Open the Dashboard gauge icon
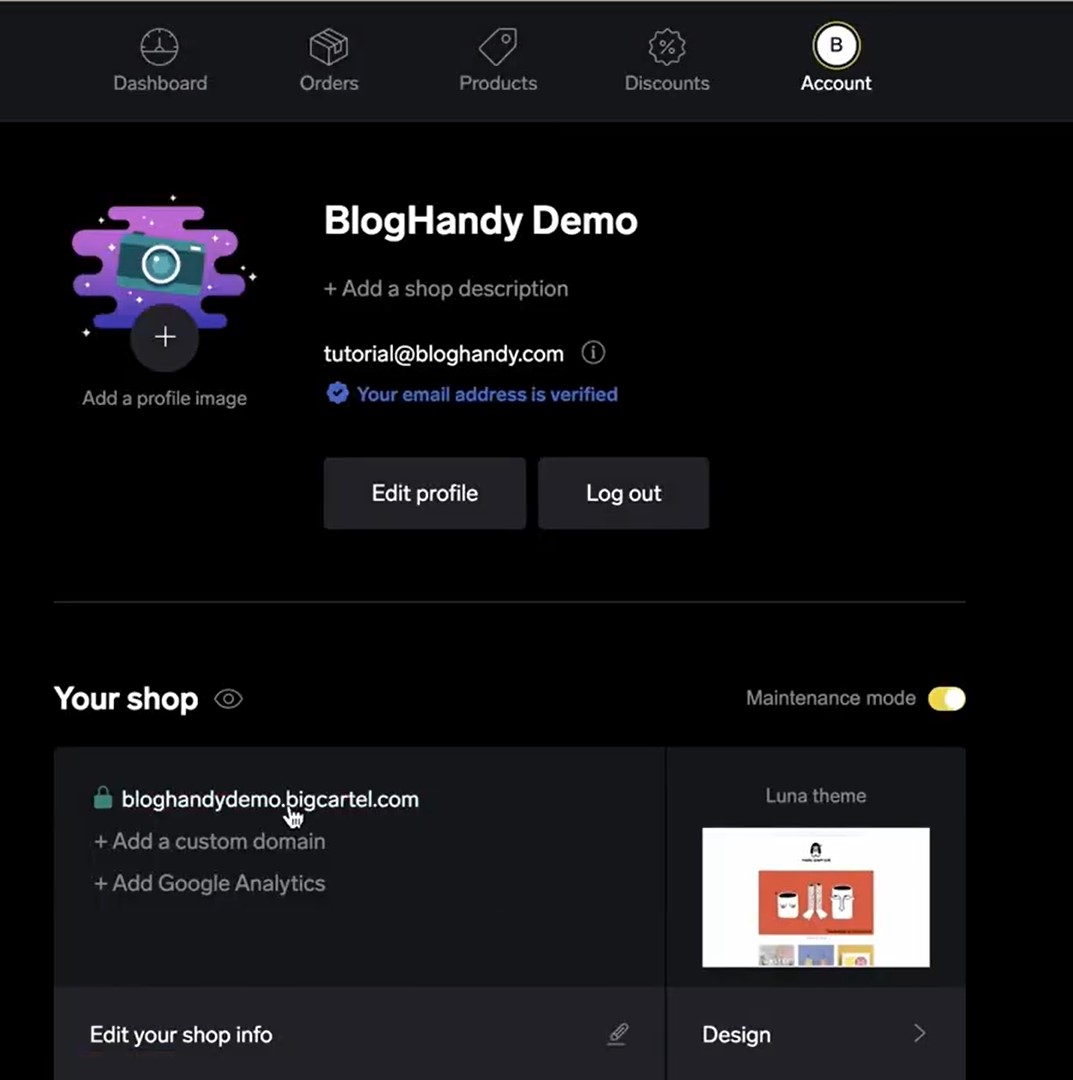 [159, 46]
